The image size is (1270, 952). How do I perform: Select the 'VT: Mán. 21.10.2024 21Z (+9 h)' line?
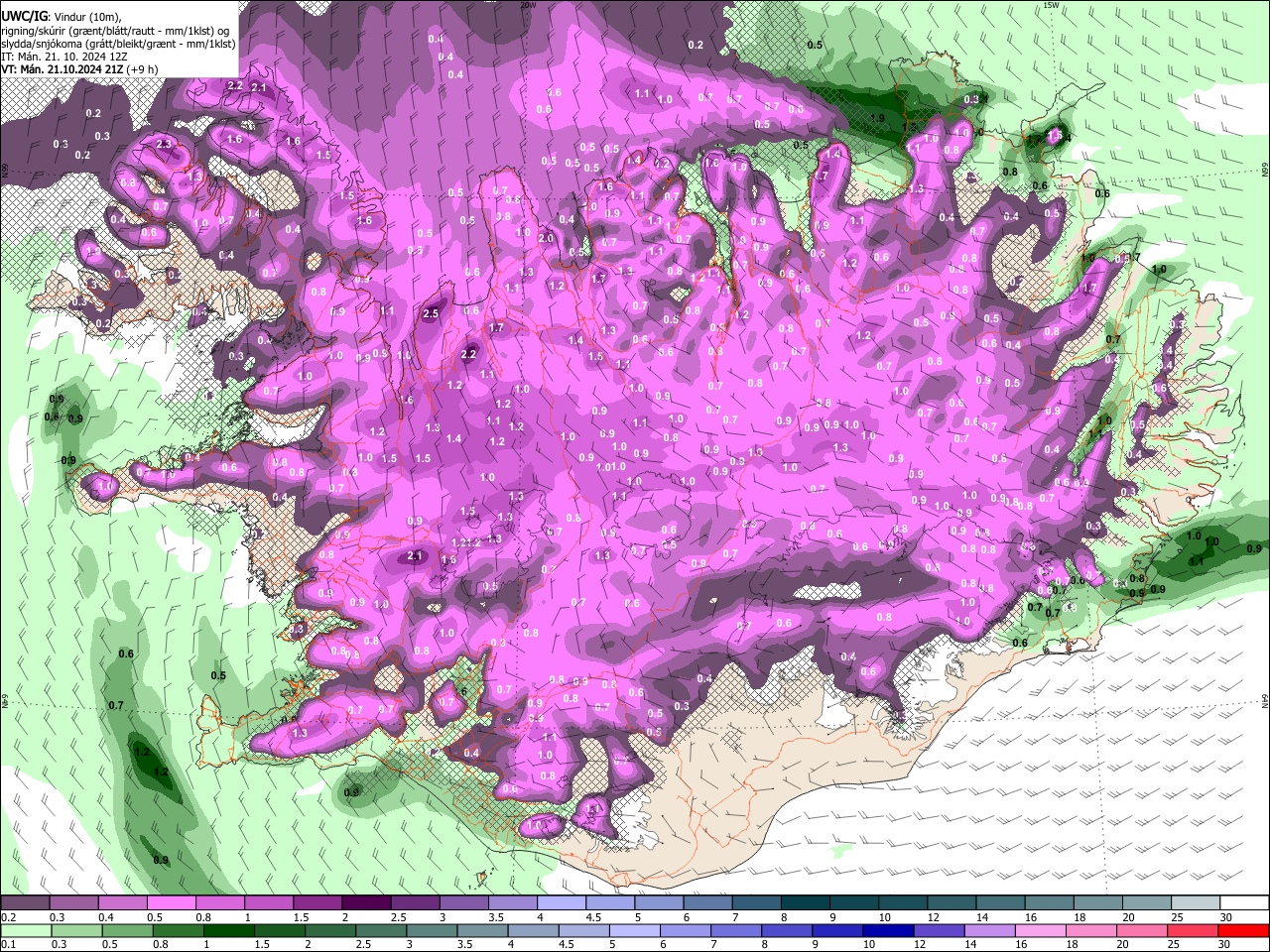point(79,69)
